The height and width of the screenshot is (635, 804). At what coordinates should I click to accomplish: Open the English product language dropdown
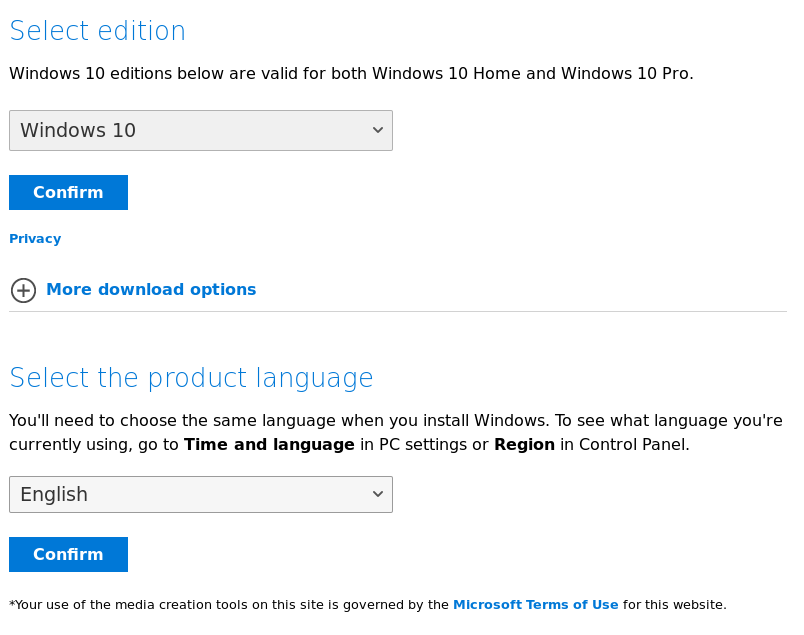pos(200,495)
